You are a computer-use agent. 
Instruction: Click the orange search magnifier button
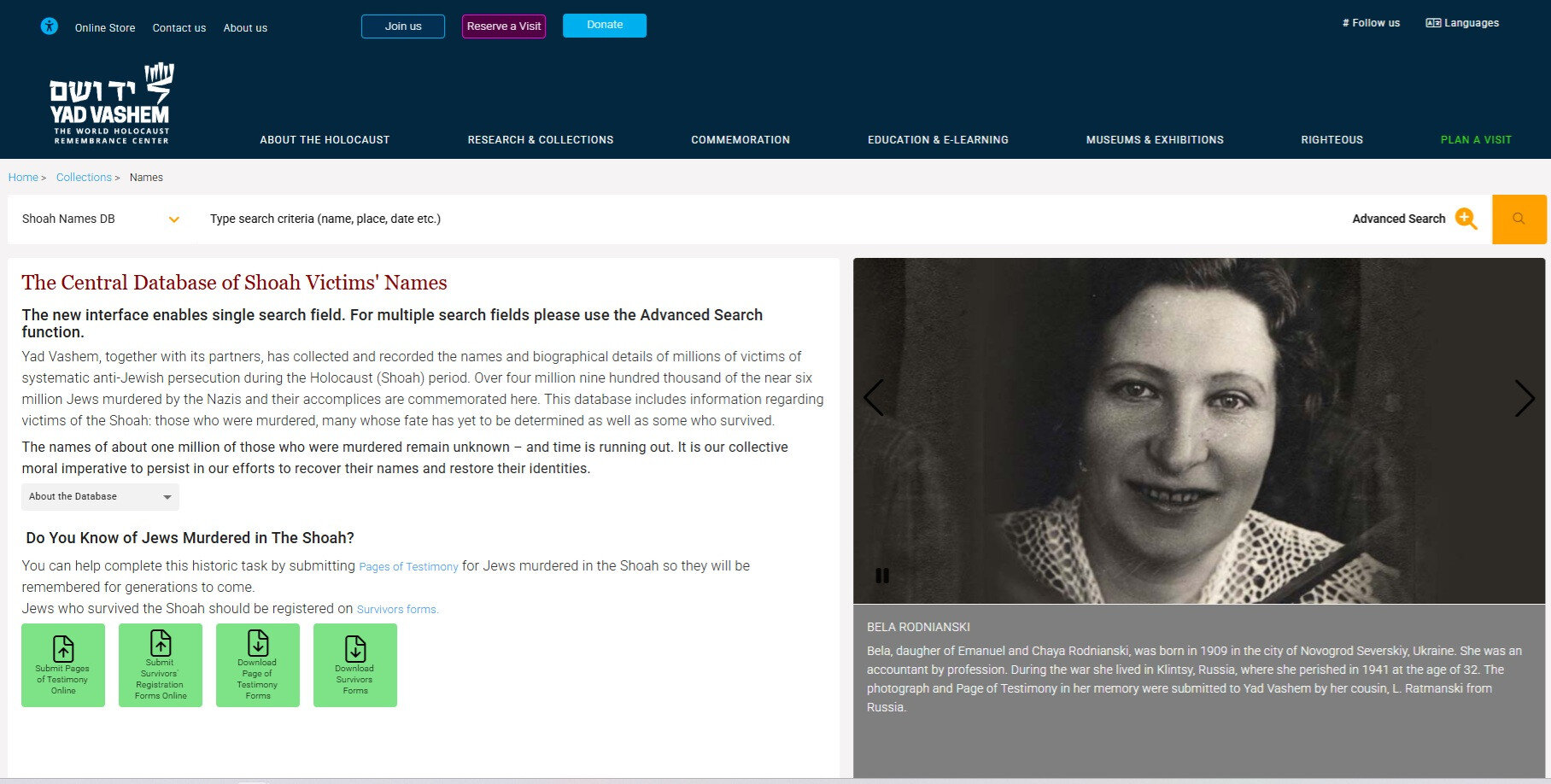click(1519, 219)
